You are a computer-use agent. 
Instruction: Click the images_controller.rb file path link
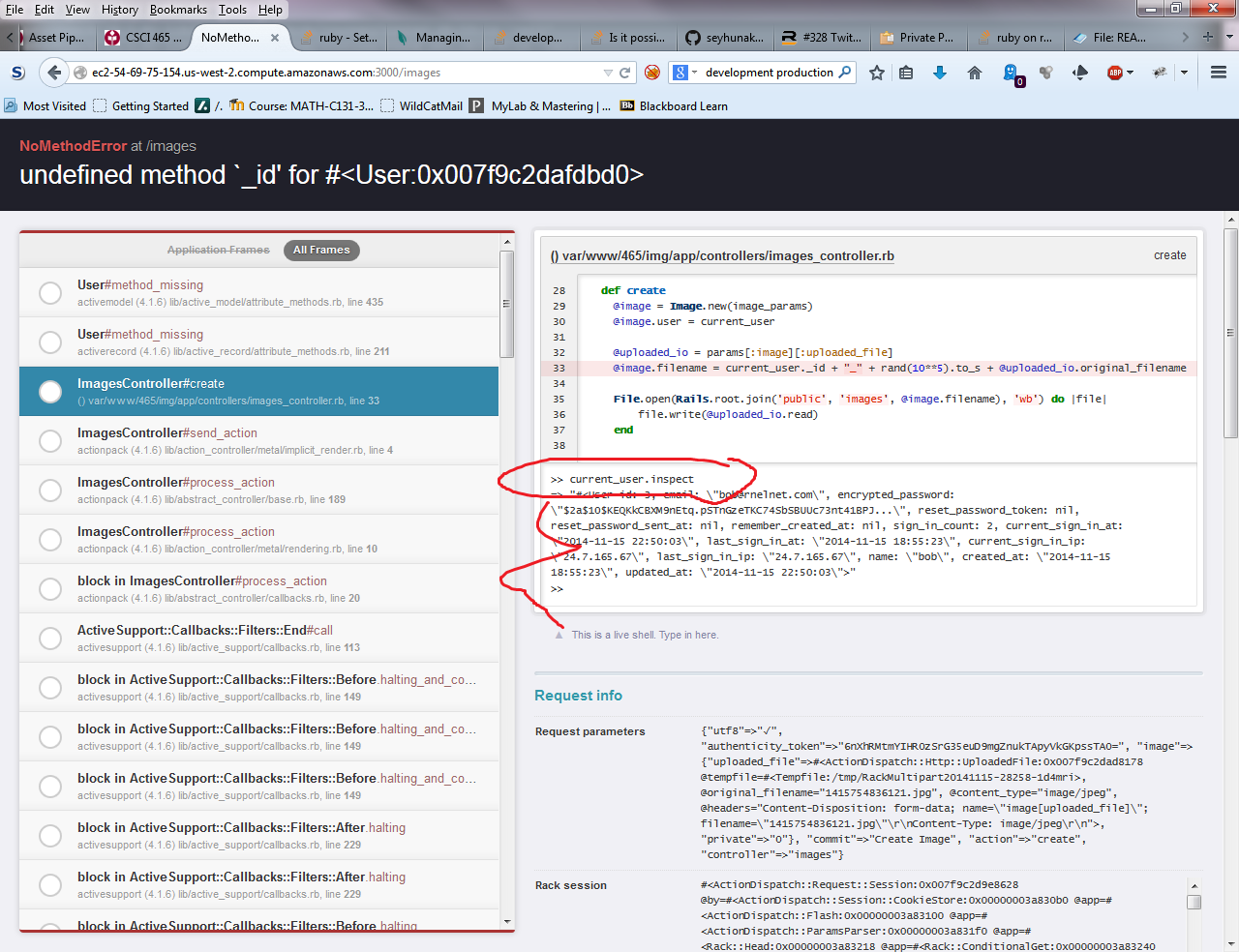[x=722, y=256]
